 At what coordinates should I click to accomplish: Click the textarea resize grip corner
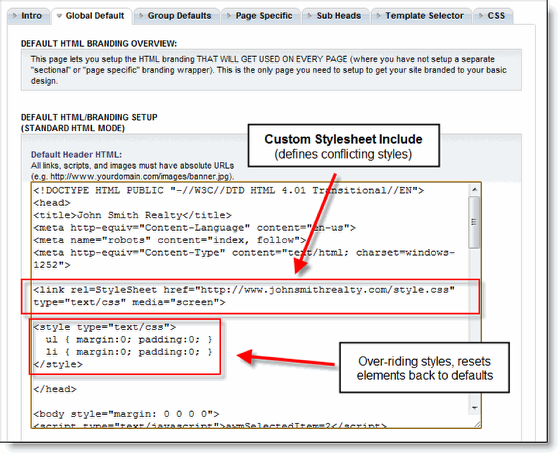(478, 424)
